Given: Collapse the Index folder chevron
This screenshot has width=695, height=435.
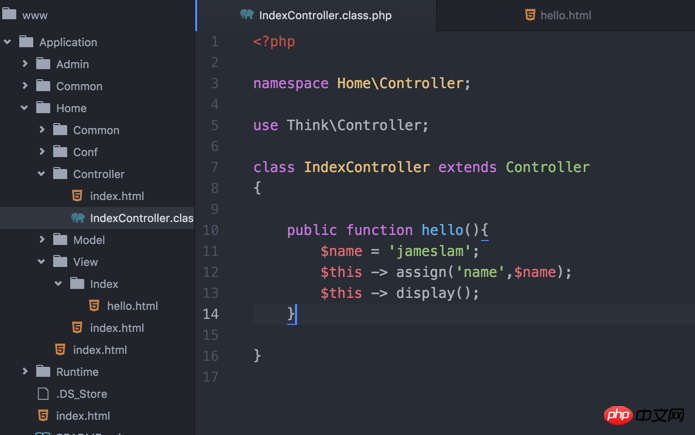Looking at the screenshot, I should tap(59, 283).
